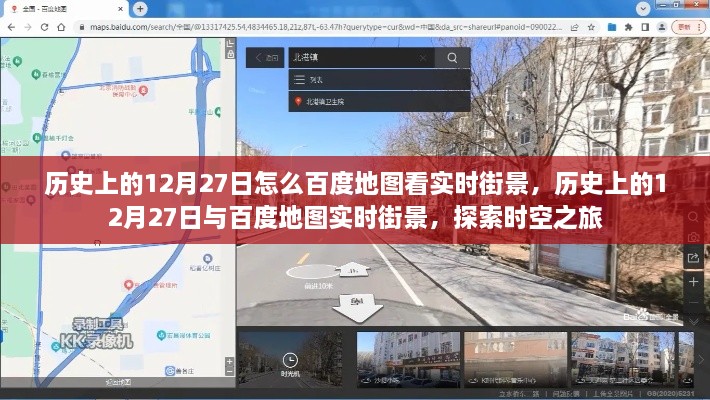Go forward with the browser forward arrow

coord(28,27)
